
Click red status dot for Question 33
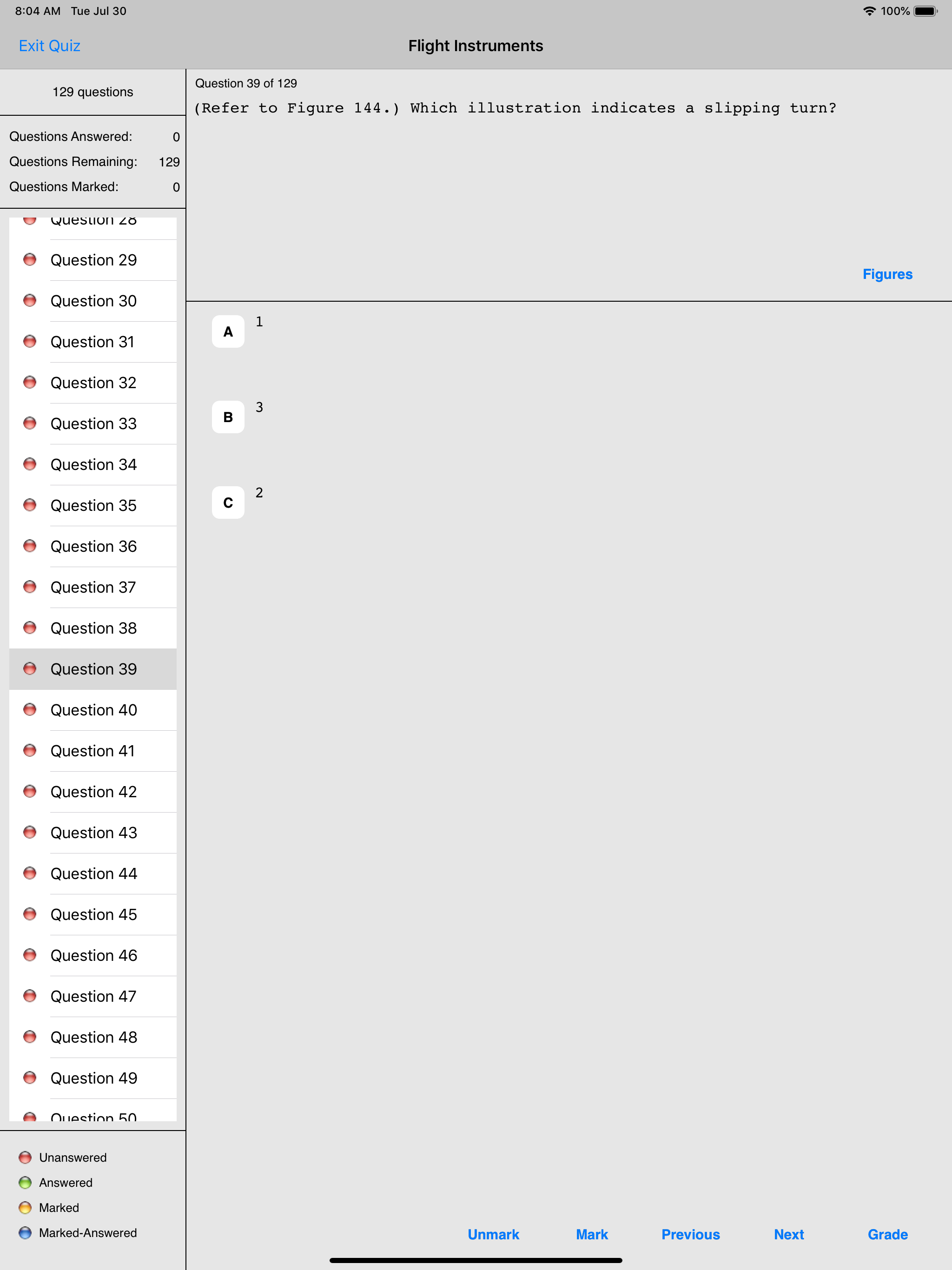point(30,423)
